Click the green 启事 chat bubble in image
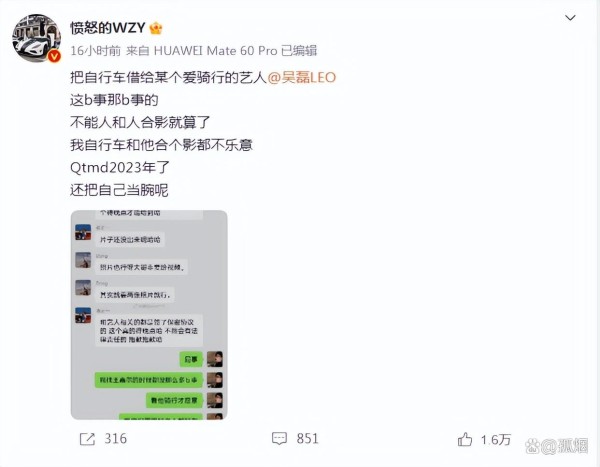Screen dimensions: 600x467 (x=191, y=359)
